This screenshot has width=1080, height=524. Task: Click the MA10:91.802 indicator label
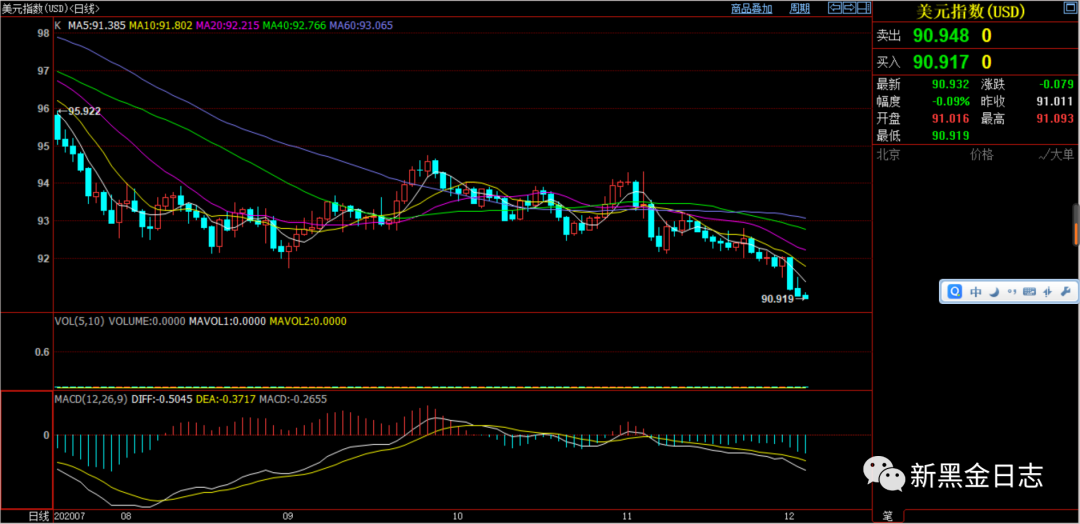click(x=162, y=25)
